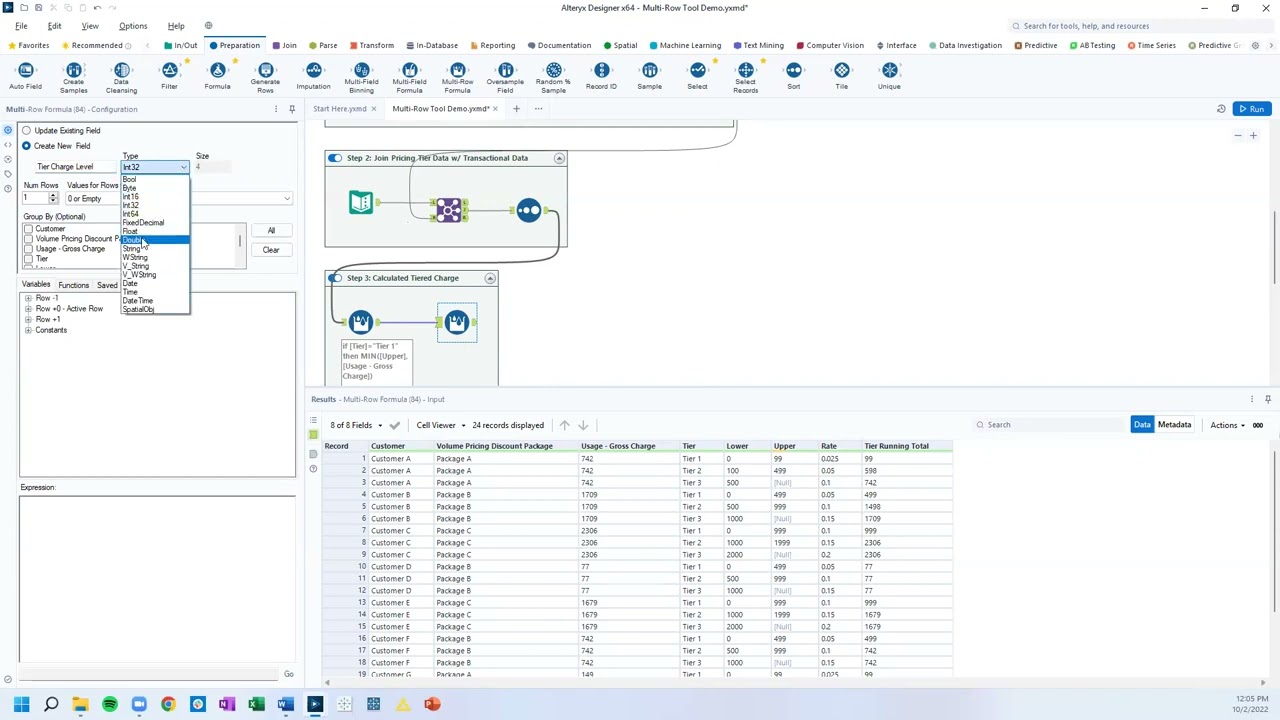Open the Metadata view in Results
Viewport: 1280px width, 720px height.
click(1174, 425)
